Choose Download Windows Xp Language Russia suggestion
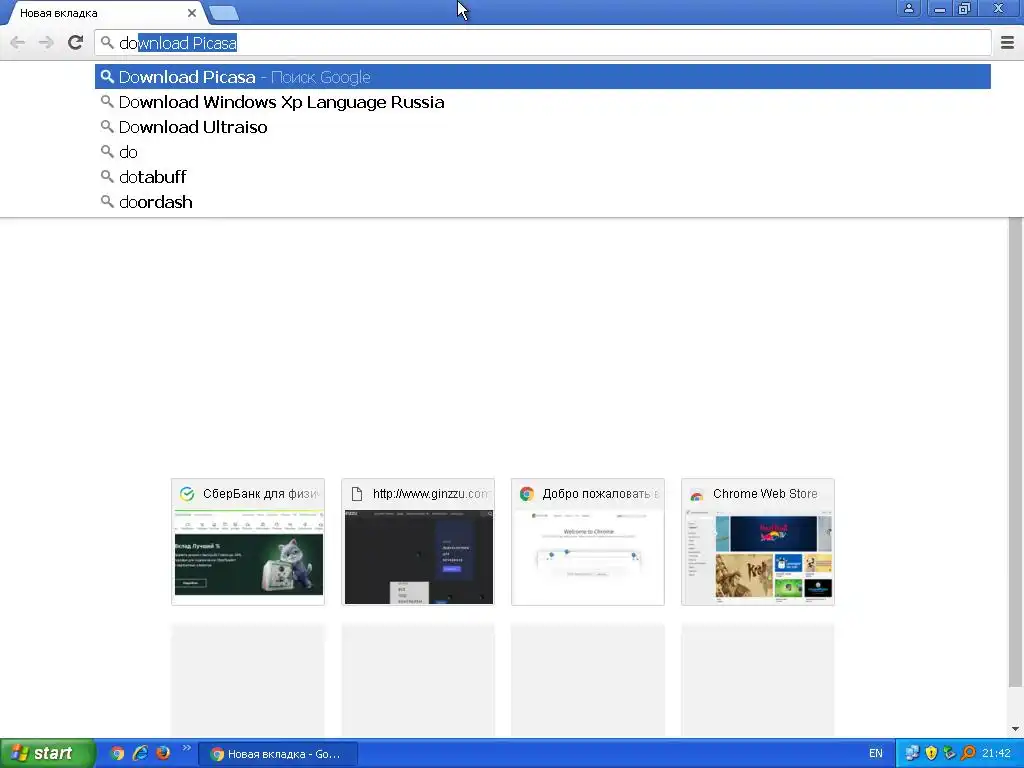 pyautogui.click(x=543, y=102)
